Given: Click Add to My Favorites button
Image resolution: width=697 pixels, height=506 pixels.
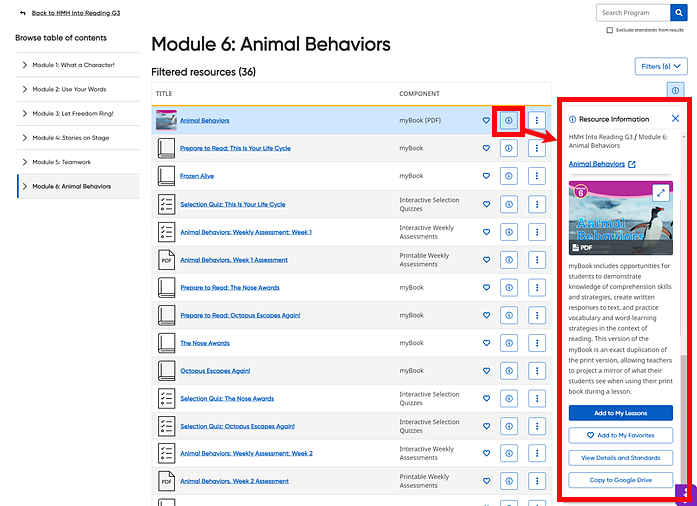Looking at the screenshot, I should pyautogui.click(x=621, y=435).
